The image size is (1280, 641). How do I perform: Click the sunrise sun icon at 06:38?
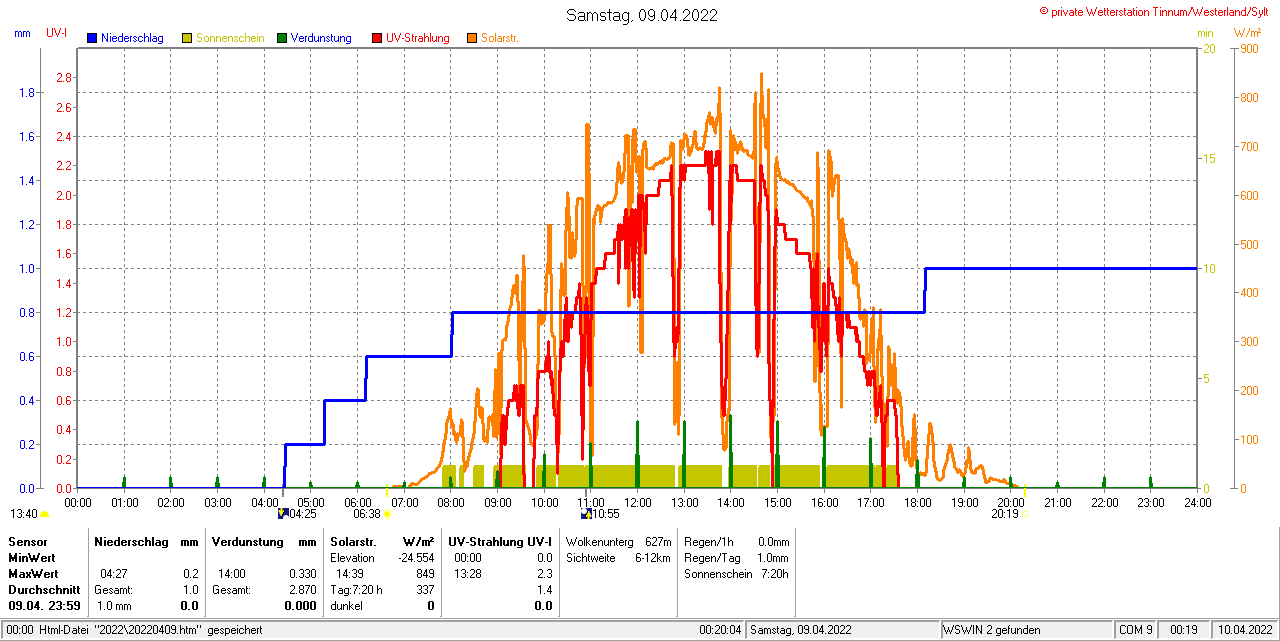point(387,514)
